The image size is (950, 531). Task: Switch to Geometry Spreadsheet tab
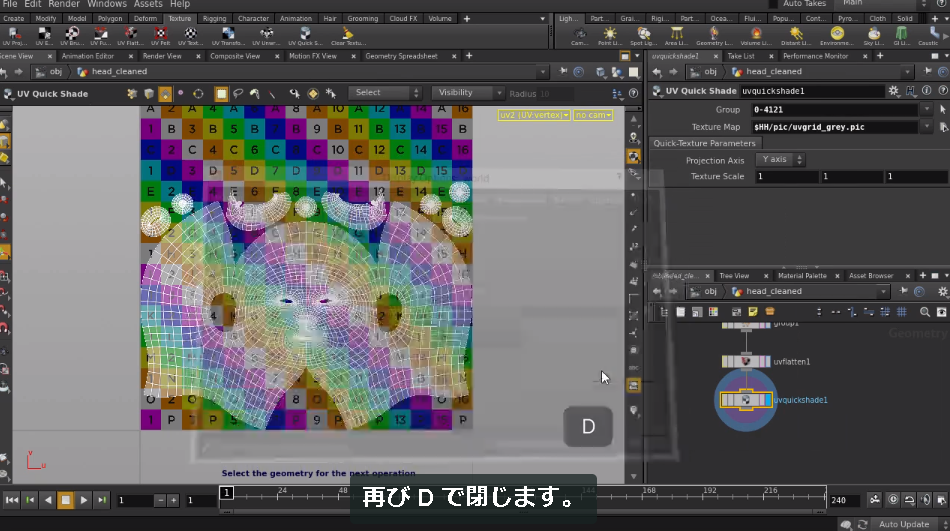pos(401,56)
